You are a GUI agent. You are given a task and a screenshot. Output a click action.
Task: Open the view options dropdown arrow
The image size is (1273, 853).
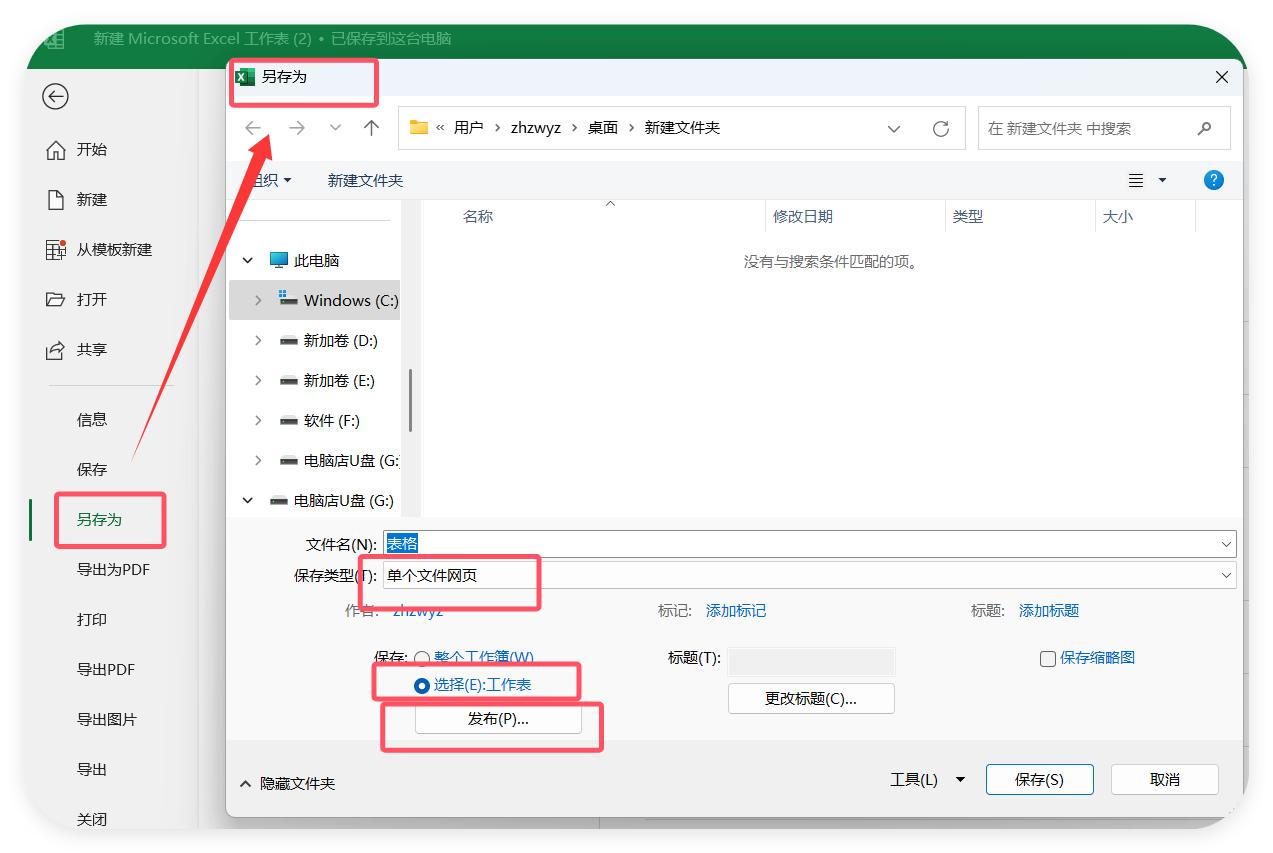click(x=1162, y=181)
